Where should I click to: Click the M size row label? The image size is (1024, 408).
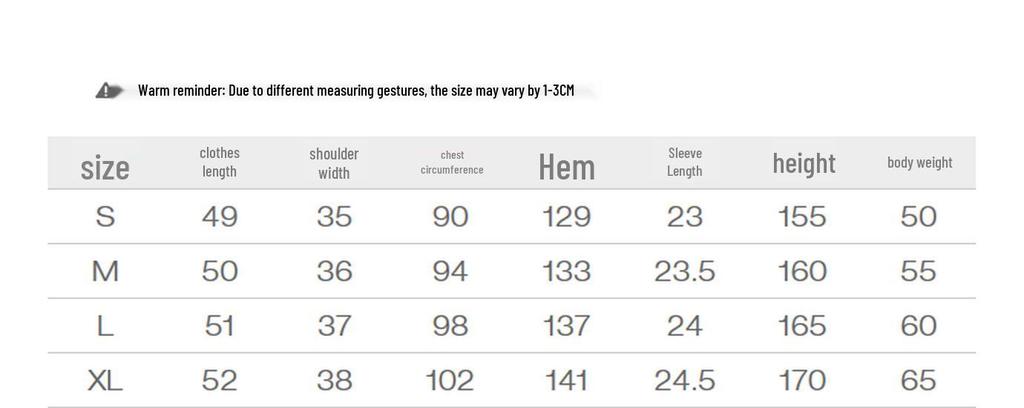(x=105, y=271)
